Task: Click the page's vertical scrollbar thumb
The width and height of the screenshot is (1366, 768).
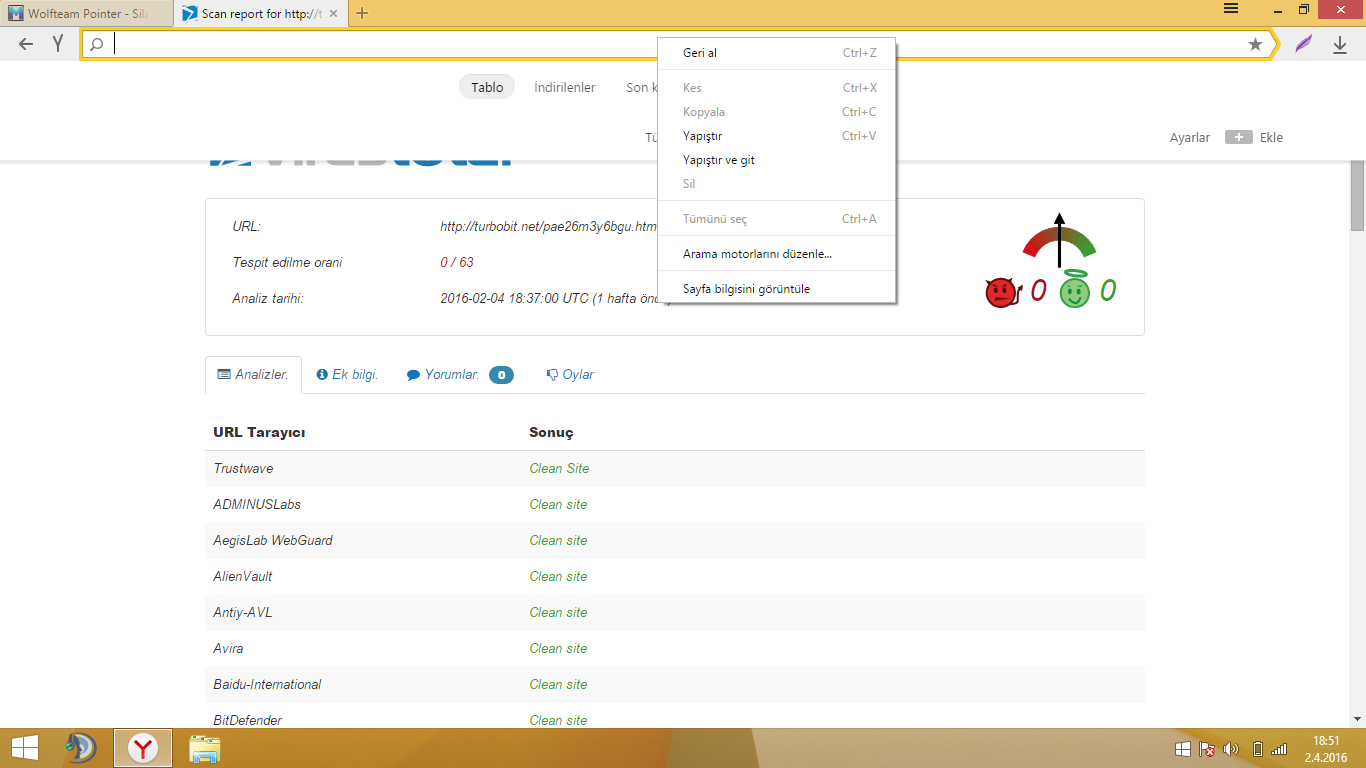Action: tap(1357, 196)
